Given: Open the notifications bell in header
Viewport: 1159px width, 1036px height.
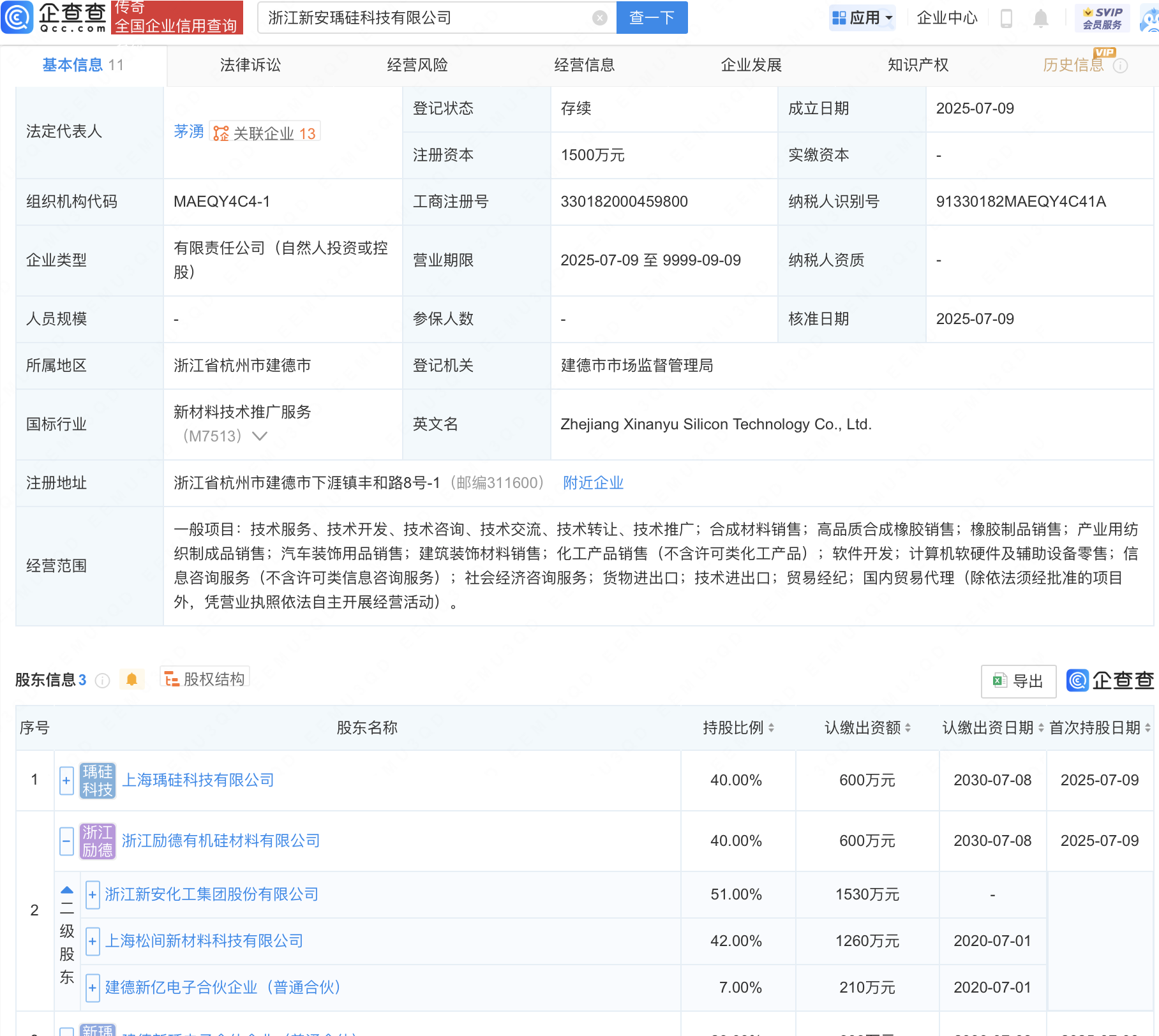Looking at the screenshot, I should (x=1040, y=18).
